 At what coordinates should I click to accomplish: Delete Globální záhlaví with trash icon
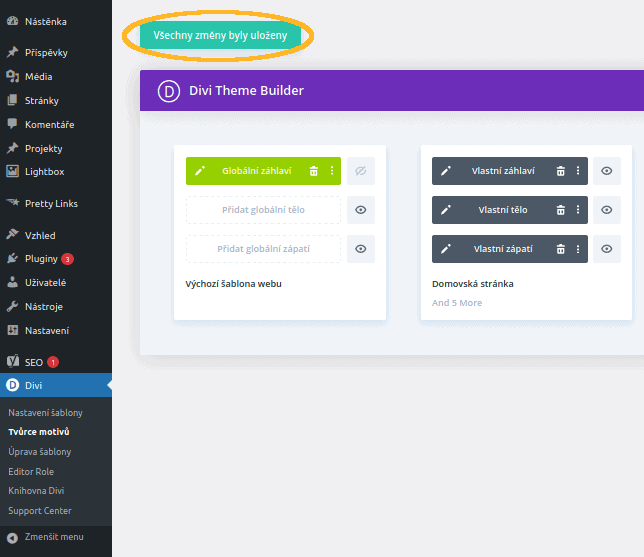pyautogui.click(x=314, y=171)
